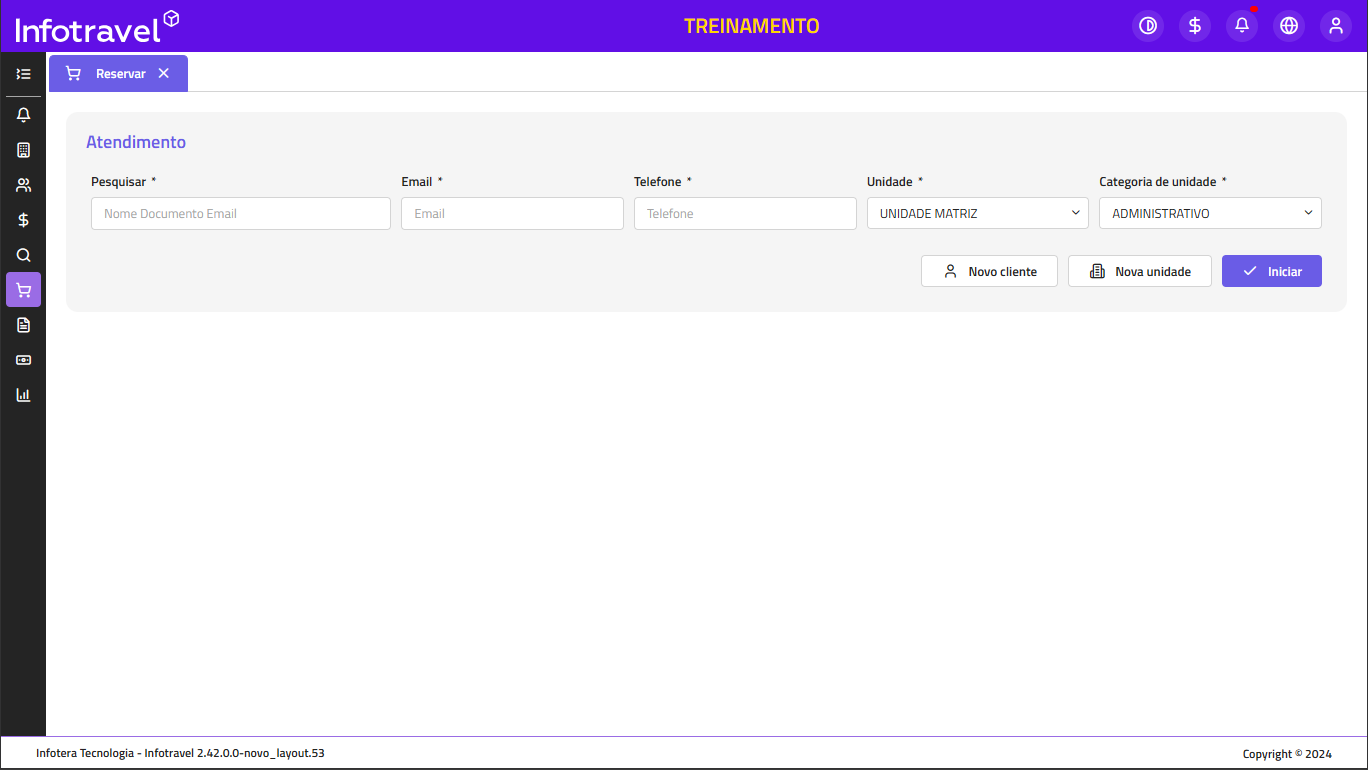Click the sidebar menu list icon
The height and width of the screenshot is (770, 1368).
24,74
